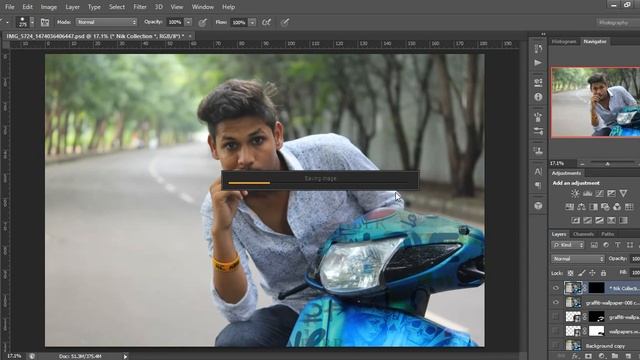
Task: Open the Paragraph panel icon
Action: point(538,186)
